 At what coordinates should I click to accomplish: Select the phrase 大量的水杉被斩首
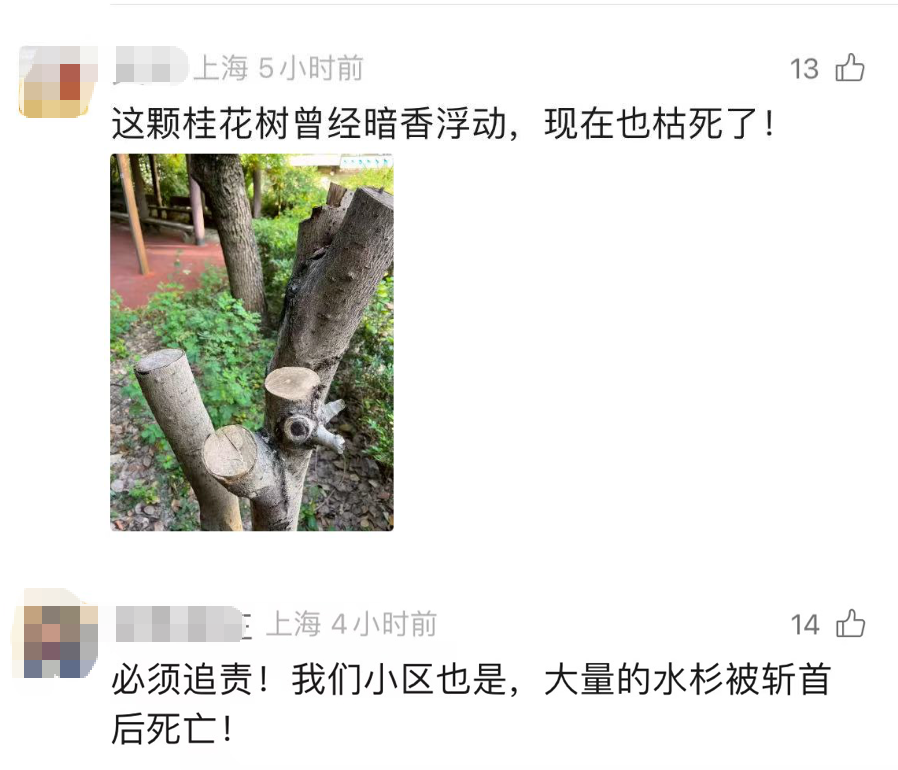click(687, 679)
